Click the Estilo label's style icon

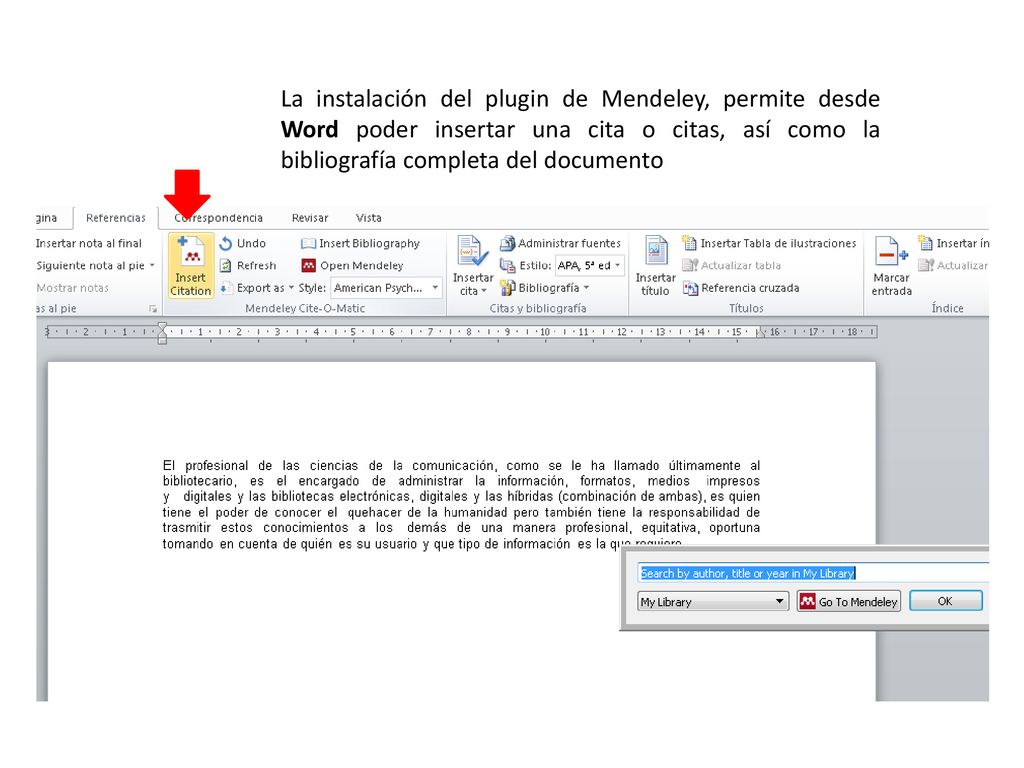coord(507,265)
